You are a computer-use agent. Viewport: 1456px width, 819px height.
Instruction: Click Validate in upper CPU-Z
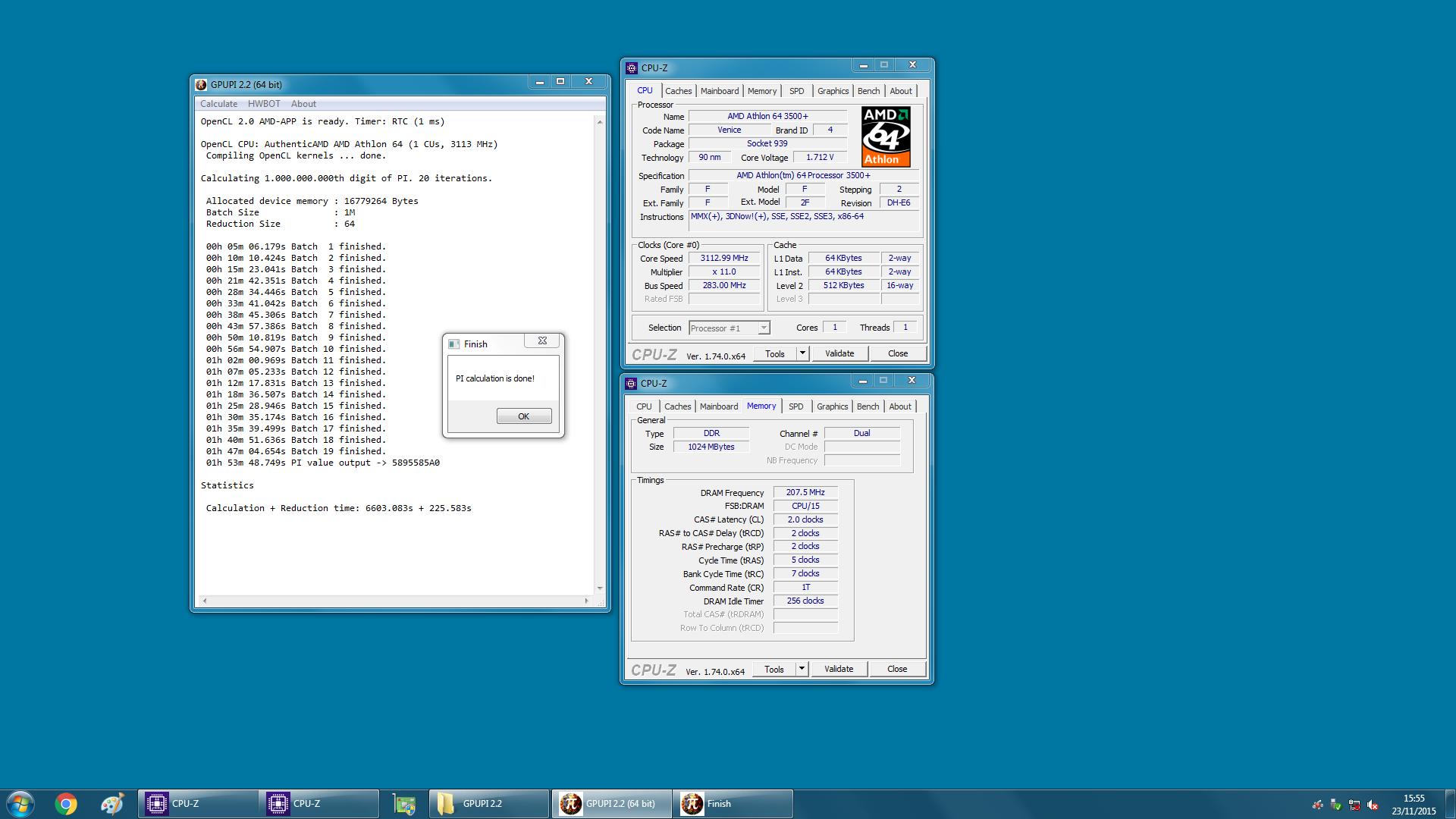coord(839,354)
